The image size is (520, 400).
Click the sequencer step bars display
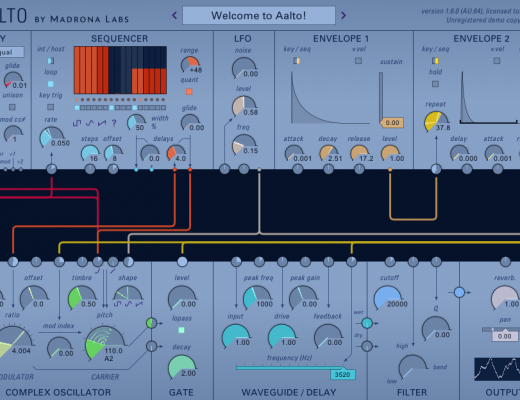pos(120,70)
